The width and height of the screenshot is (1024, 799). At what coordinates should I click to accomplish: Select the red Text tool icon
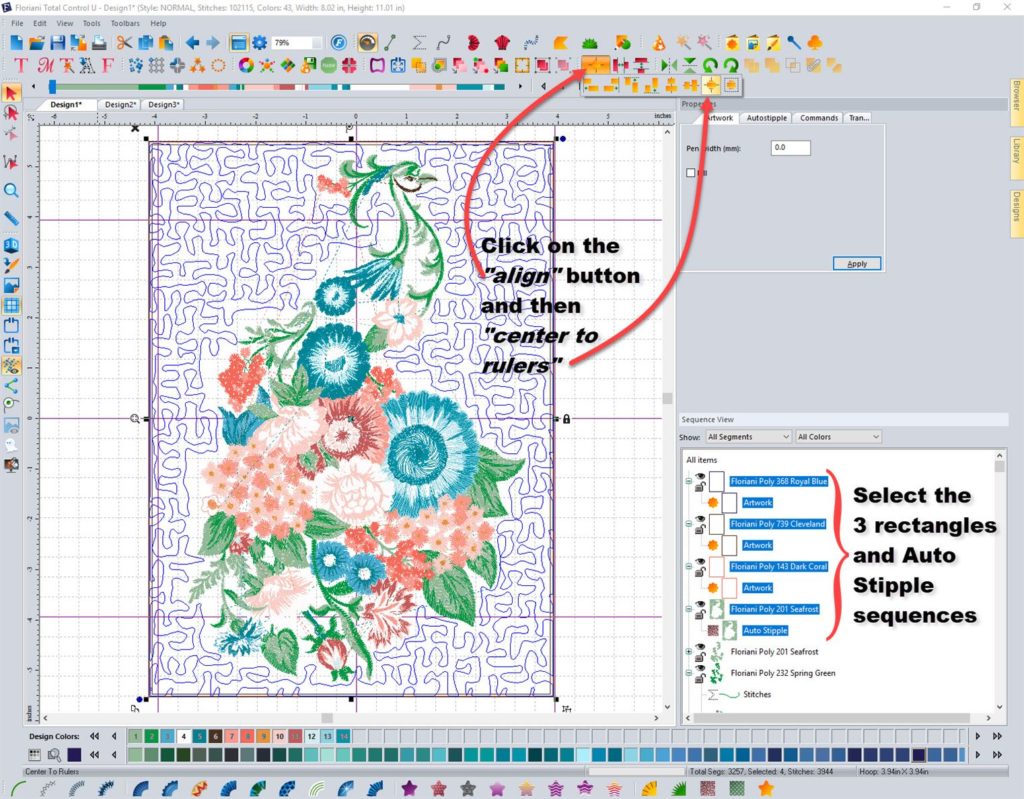[x=20, y=66]
